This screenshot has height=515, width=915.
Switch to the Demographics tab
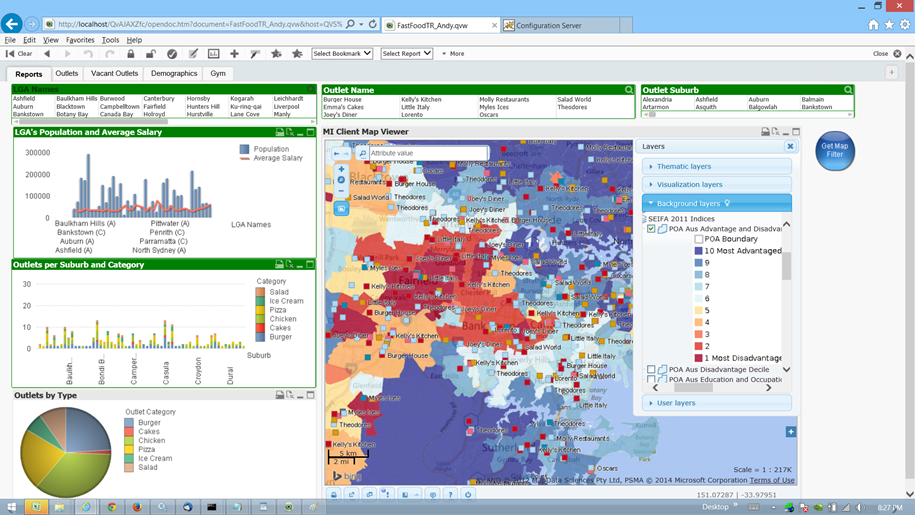pos(174,73)
